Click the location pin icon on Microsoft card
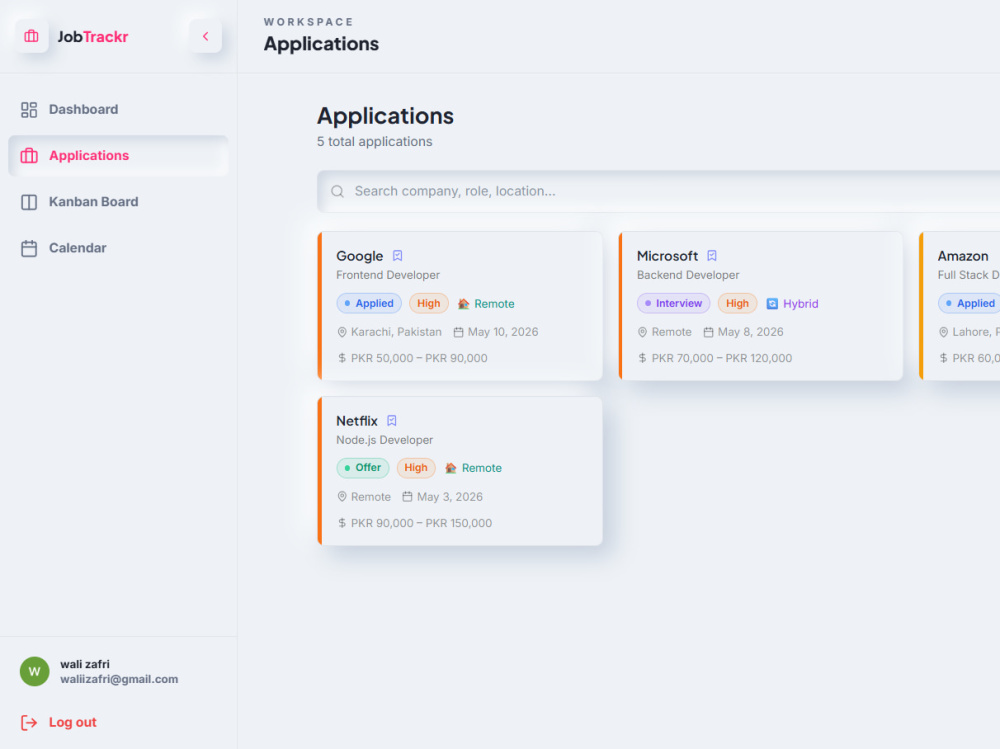 642,332
